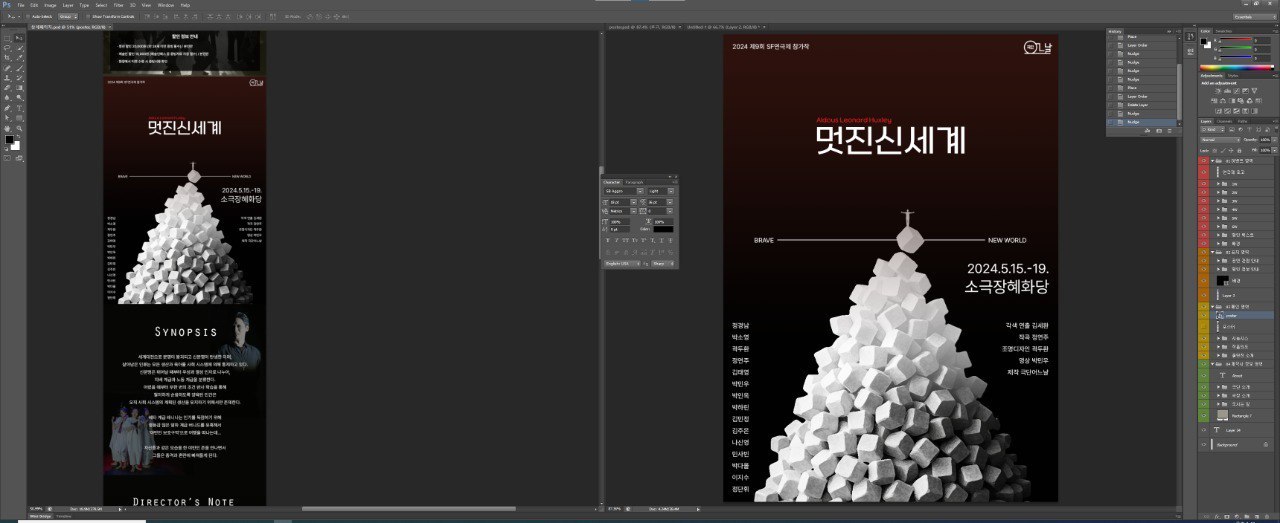Open the English: USA language dropdown
The image size is (1280, 523).
(x=623, y=263)
